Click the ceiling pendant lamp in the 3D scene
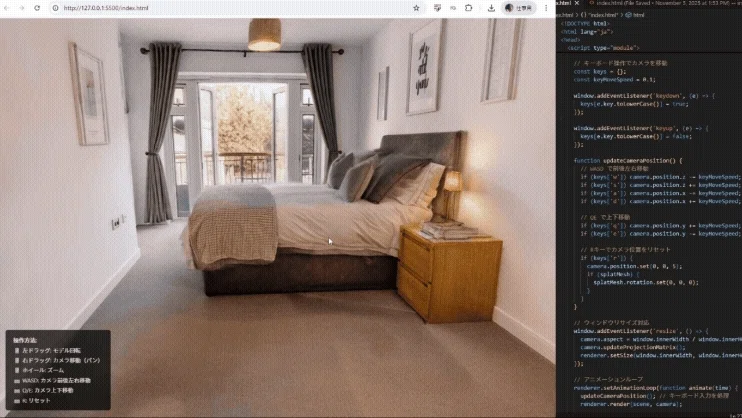 (265, 35)
